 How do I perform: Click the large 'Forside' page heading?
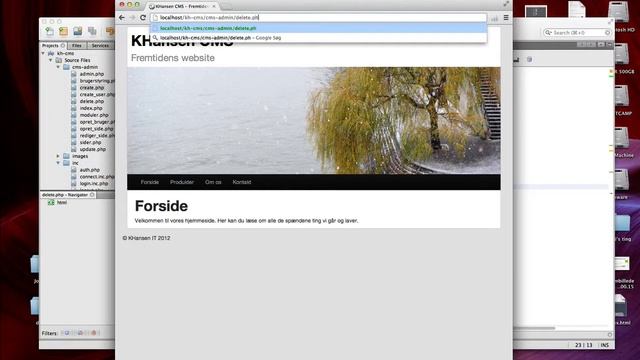[x=161, y=206]
